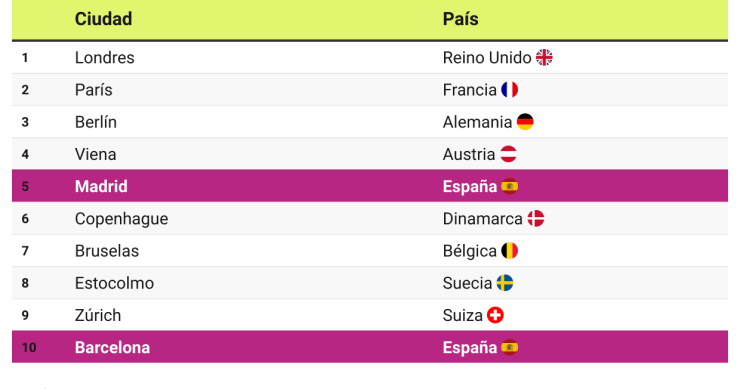Screen dimensions: 740x389
Task: Click rank number 7 for Bruselas
Action: (x=25, y=251)
